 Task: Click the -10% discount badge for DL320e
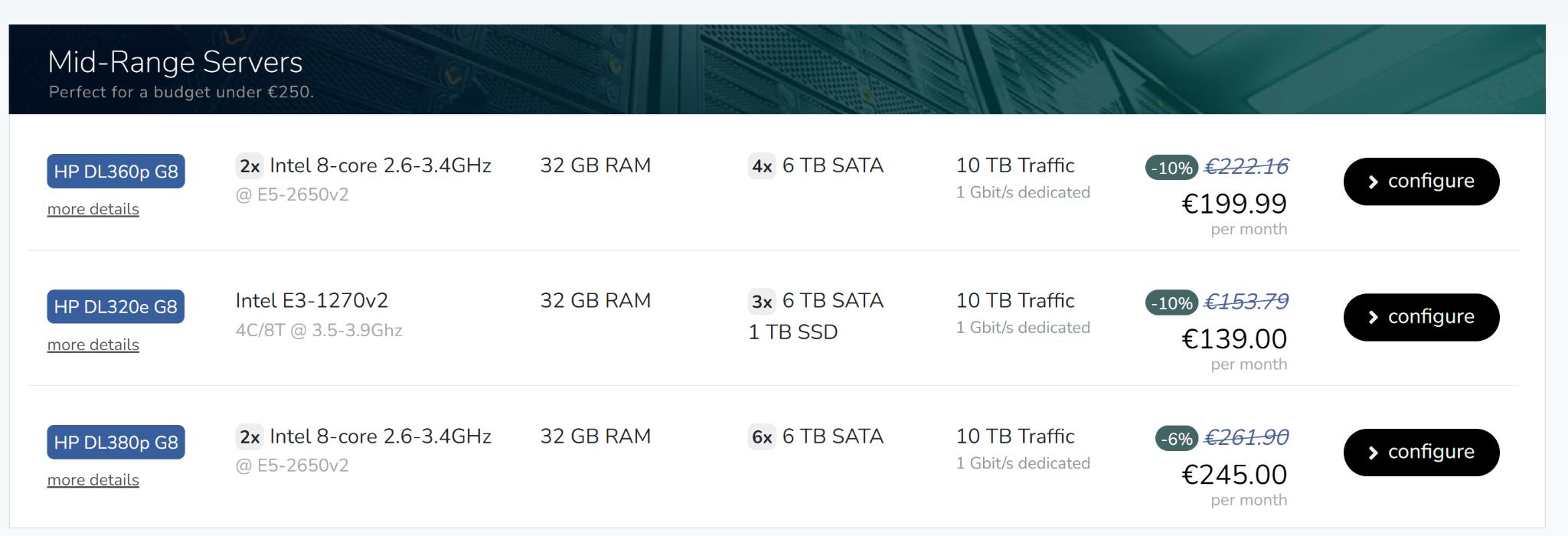click(1171, 303)
